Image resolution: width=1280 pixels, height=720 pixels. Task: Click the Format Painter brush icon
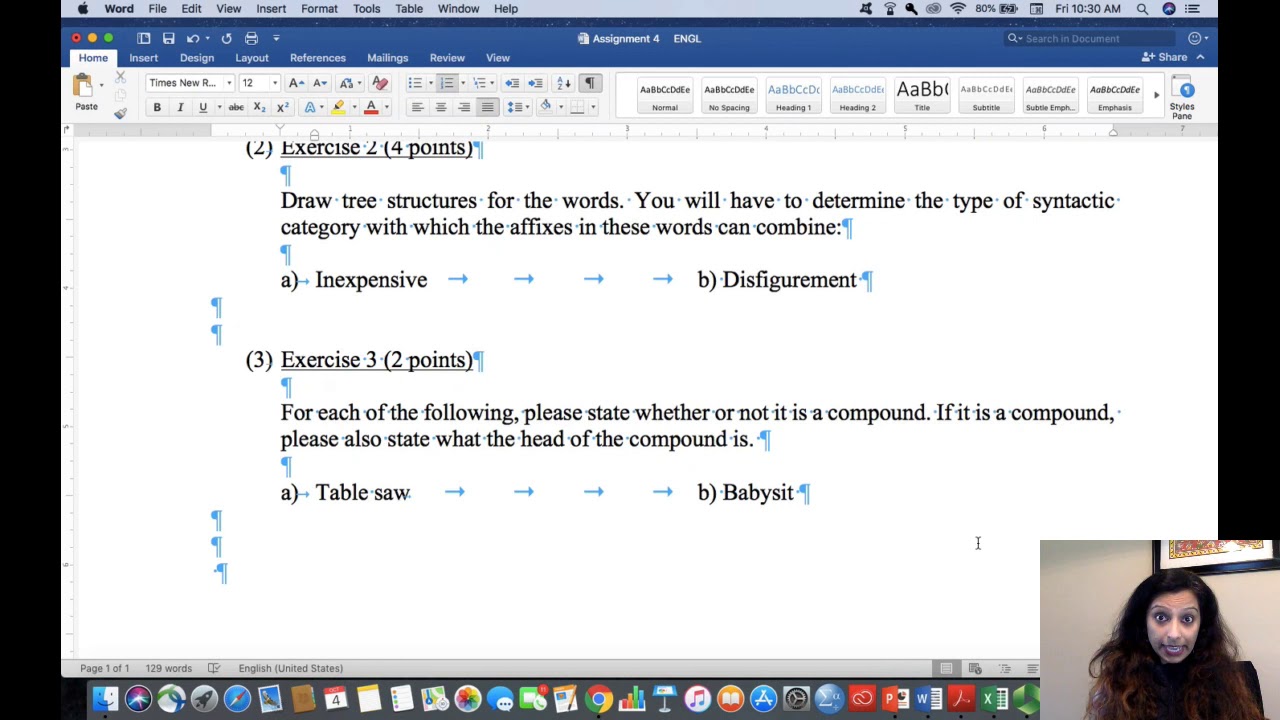[120, 113]
